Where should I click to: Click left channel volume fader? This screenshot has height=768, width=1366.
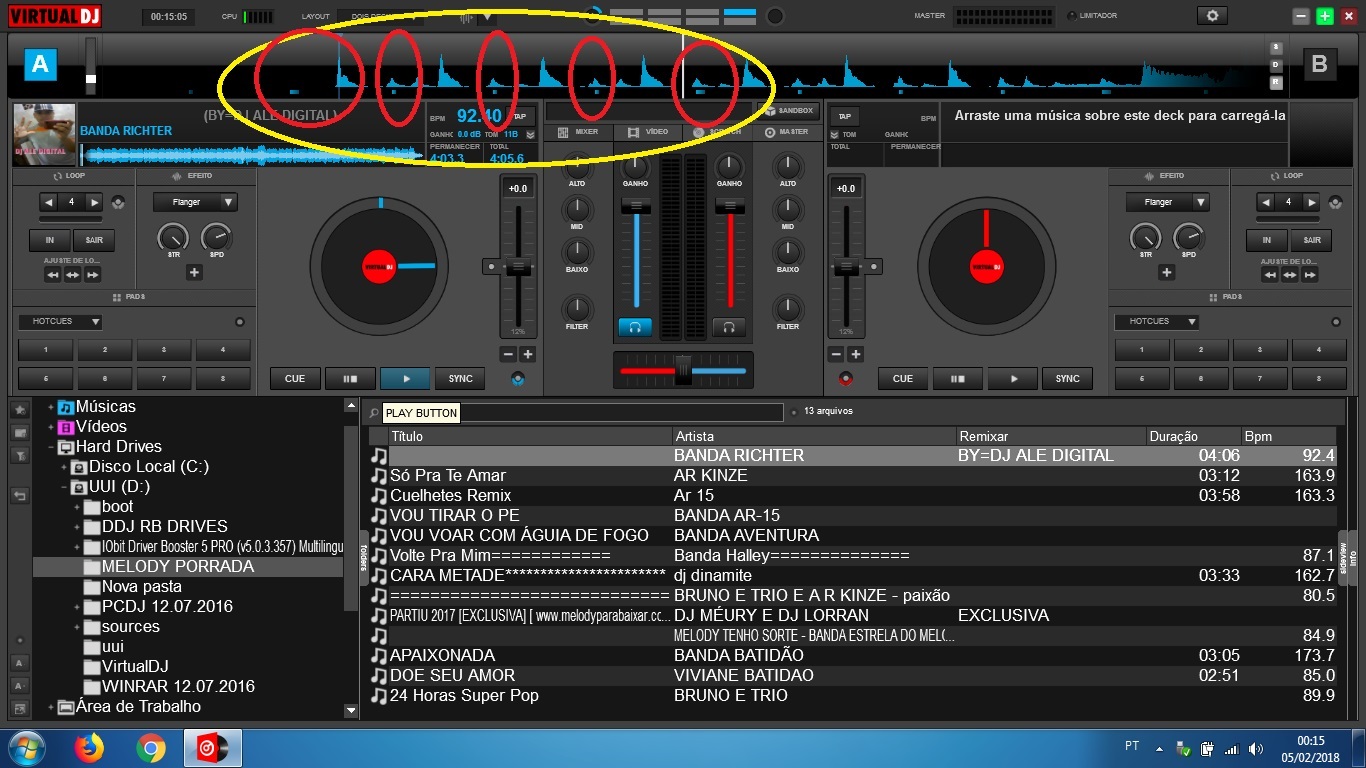[x=636, y=206]
